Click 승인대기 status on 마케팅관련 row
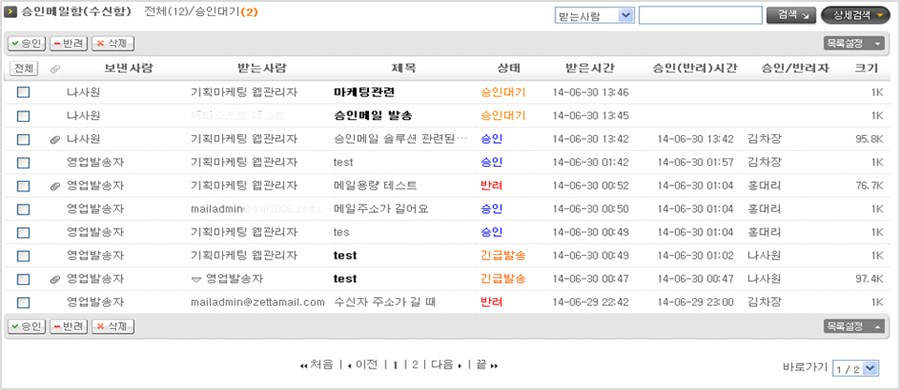Screen dimensions: 900x390 pyautogui.click(x=503, y=92)
